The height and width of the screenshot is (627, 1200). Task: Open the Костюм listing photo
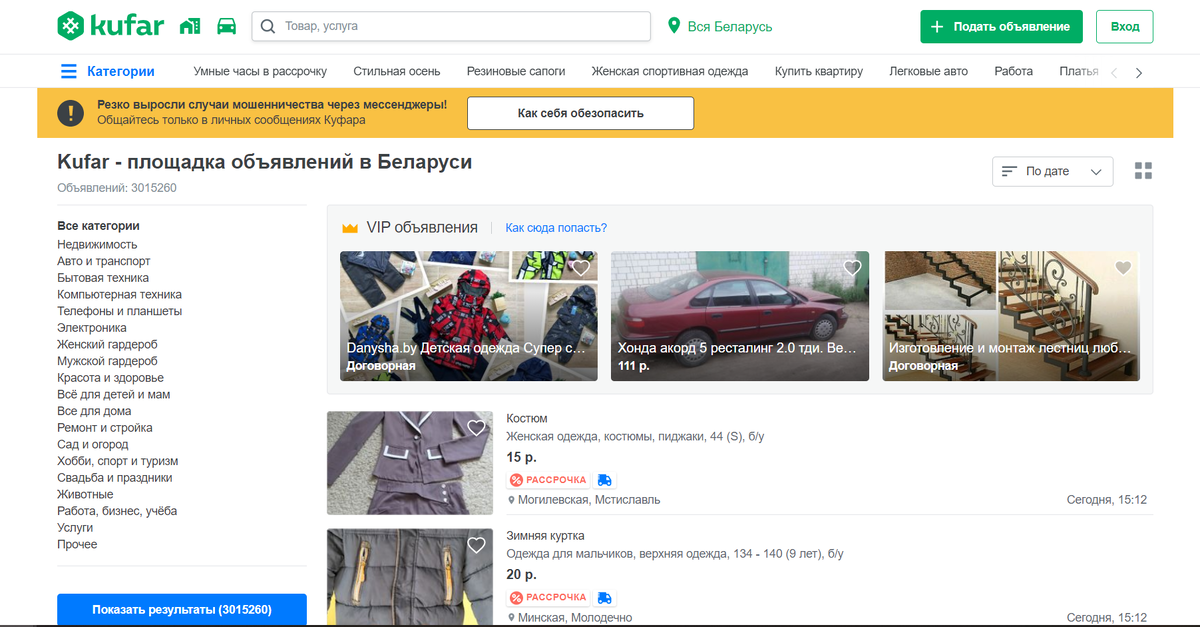(410, 463)
